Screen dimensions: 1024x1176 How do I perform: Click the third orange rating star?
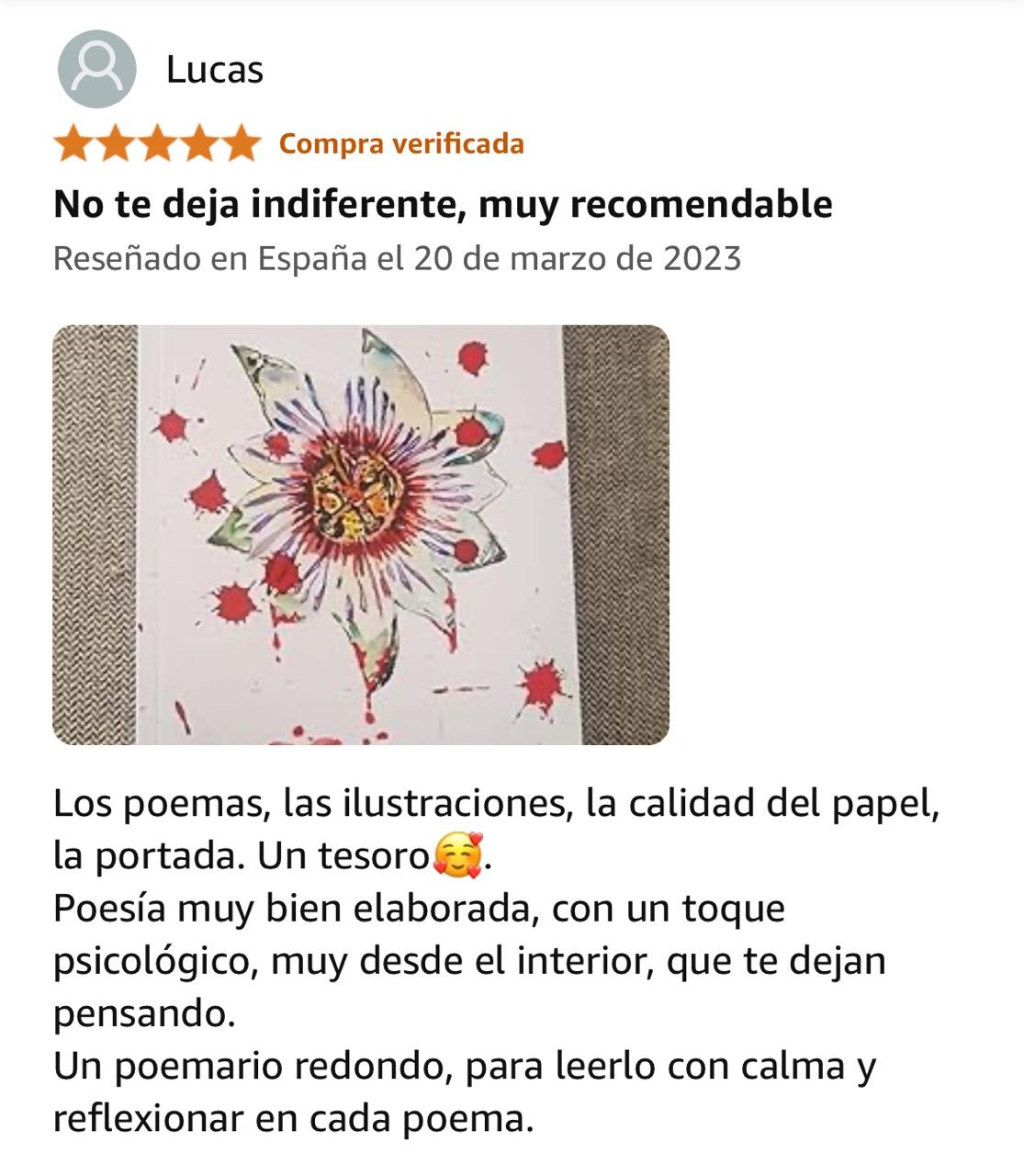coord(157,144)
